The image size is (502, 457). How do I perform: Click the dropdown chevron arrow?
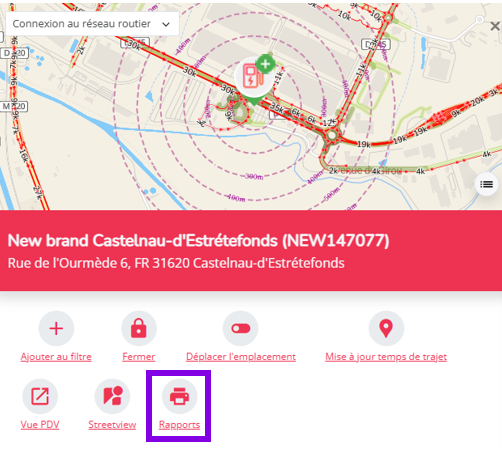166,24
